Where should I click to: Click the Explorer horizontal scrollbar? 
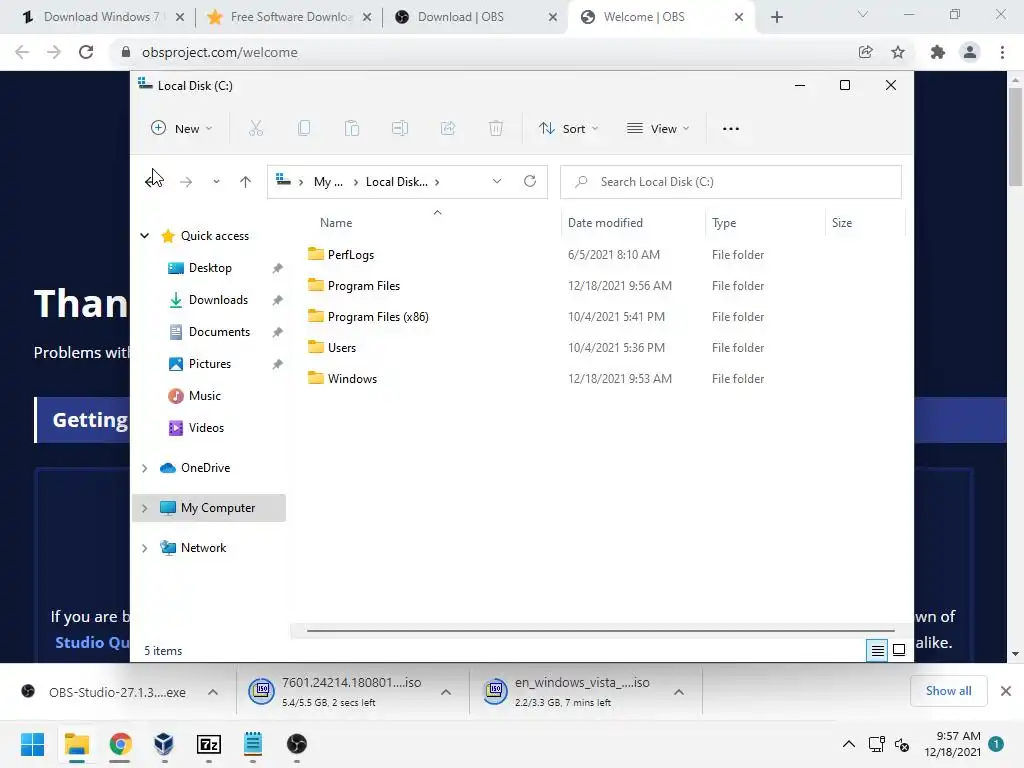tap(600, 631)
